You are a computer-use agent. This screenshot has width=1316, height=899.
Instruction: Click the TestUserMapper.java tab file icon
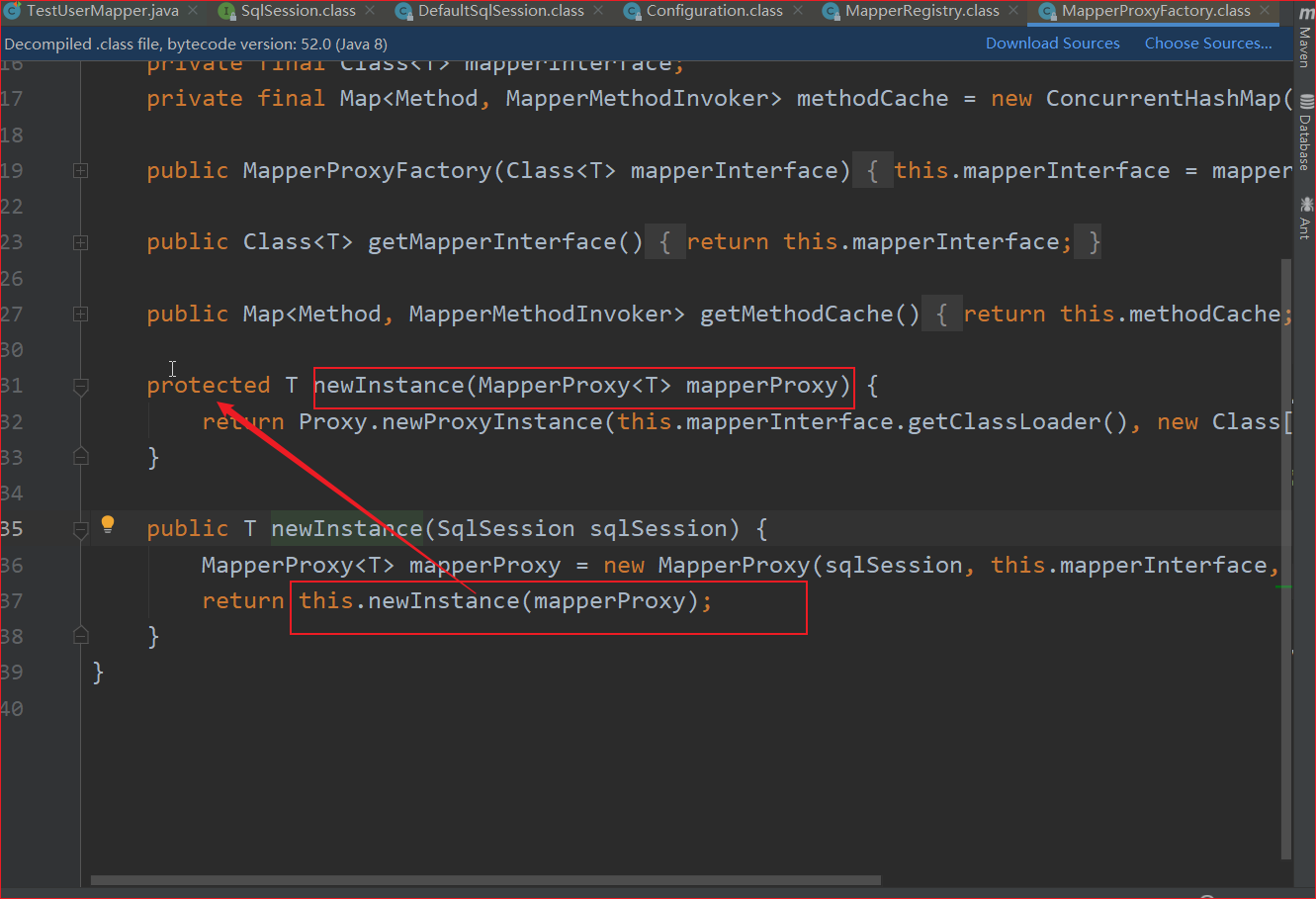point(12,11)
